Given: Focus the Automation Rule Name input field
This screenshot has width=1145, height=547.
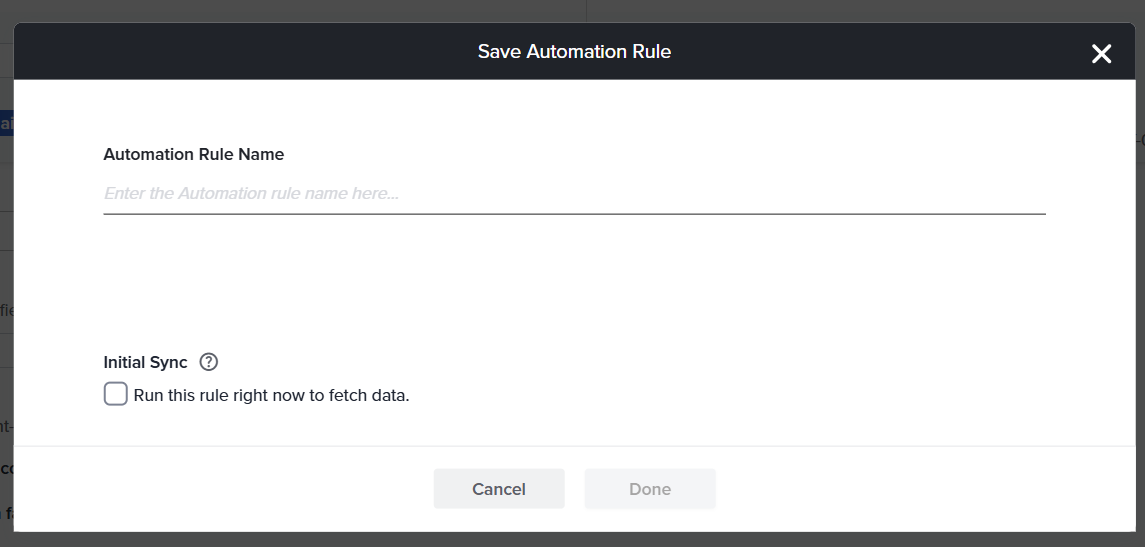Looking at the screenshot, I should click(x=574, y=193).
